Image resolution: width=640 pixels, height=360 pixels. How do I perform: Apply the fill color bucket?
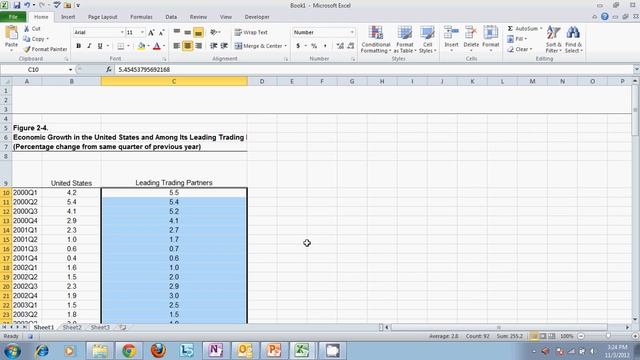click(141, 46)
